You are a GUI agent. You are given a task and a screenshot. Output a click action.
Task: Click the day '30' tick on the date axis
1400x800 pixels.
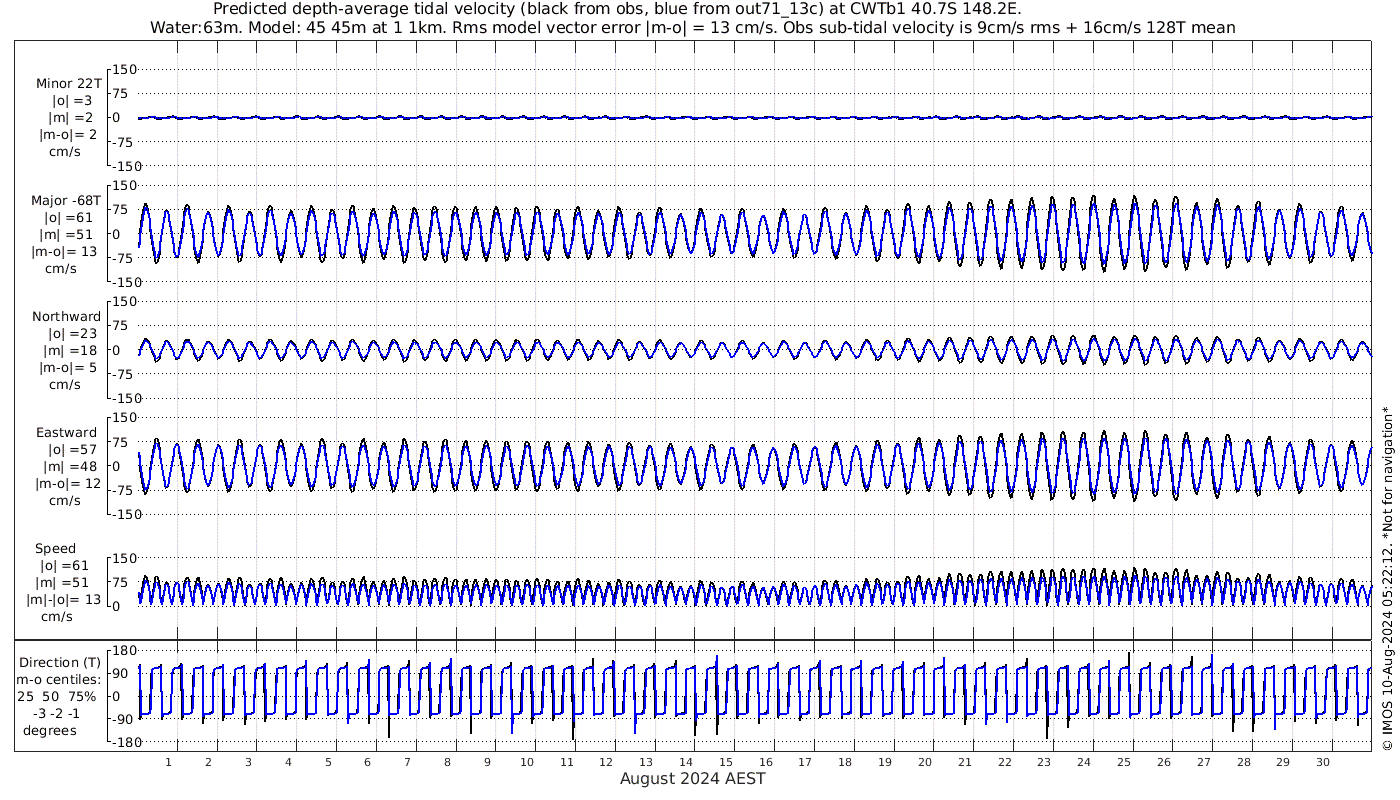point(1323,762)
